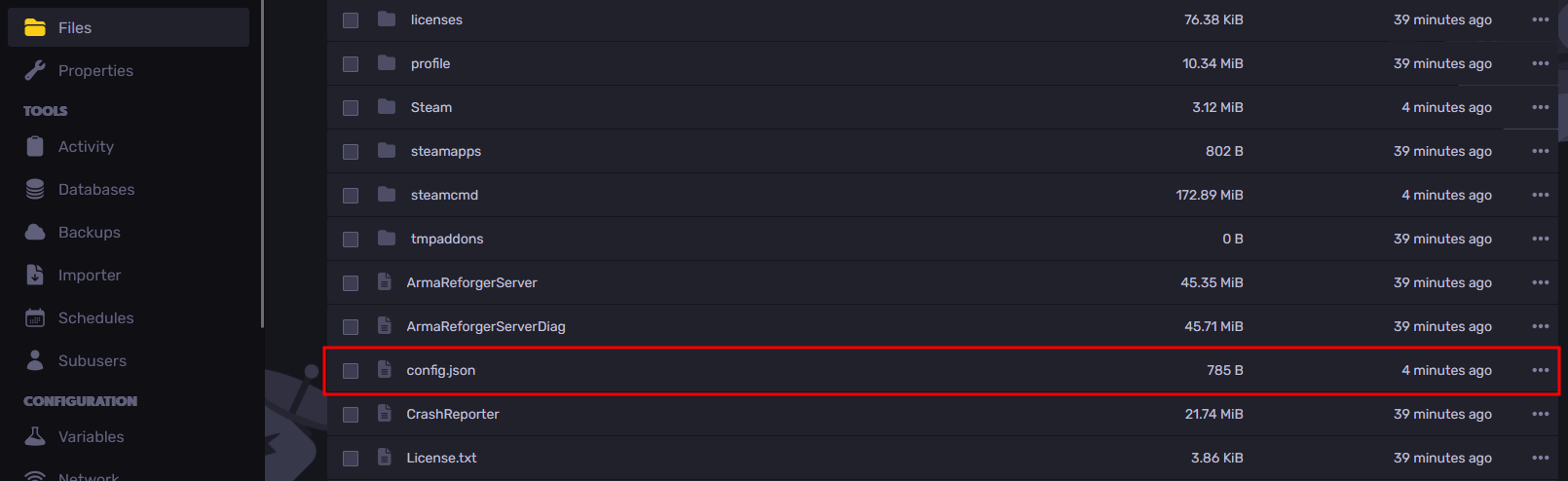The width and height of the screenshot is (1568, 481).
Task: Click the Schedules calendar icon
Action: click(35, 317)
